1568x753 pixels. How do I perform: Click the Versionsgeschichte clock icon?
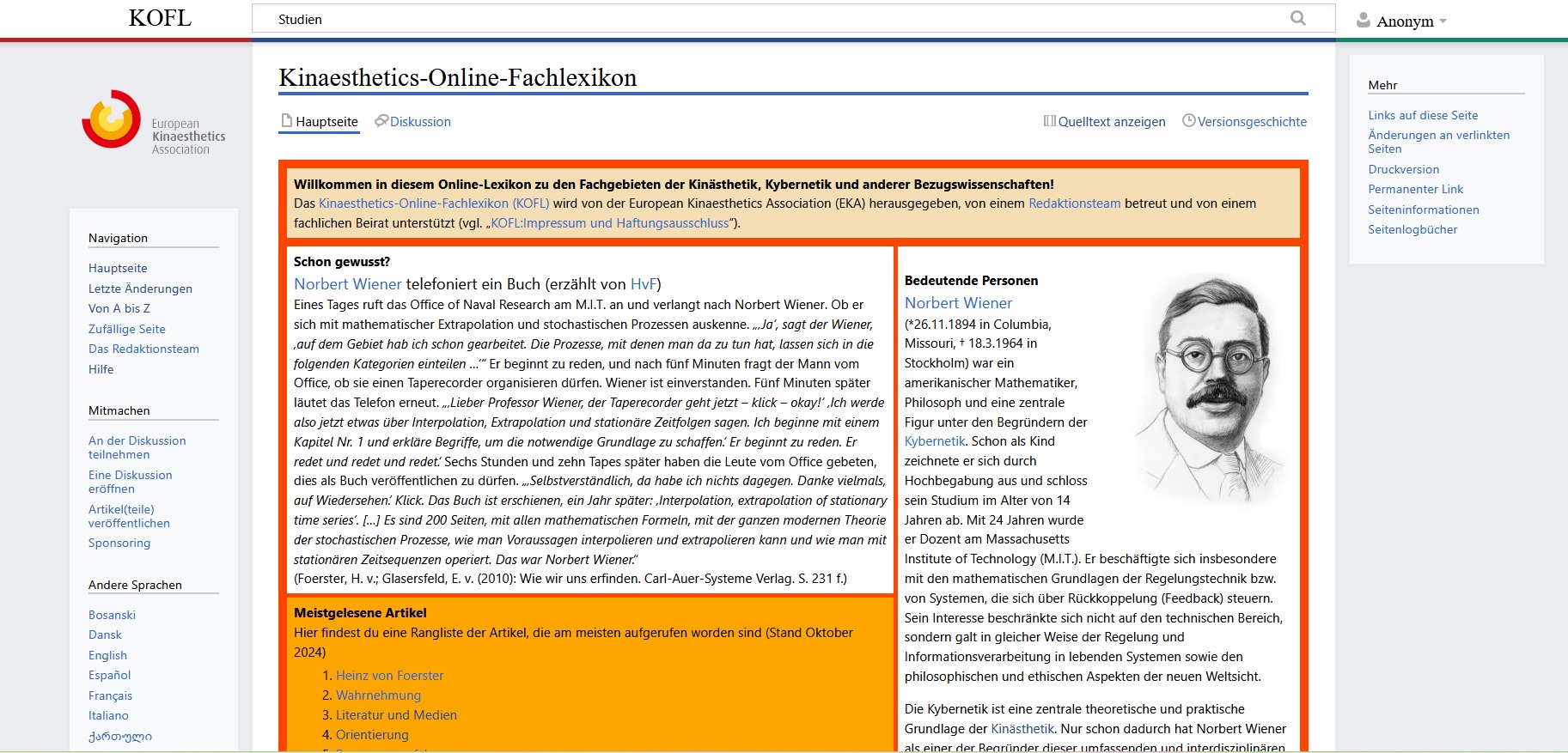[x=1189, y=121]
